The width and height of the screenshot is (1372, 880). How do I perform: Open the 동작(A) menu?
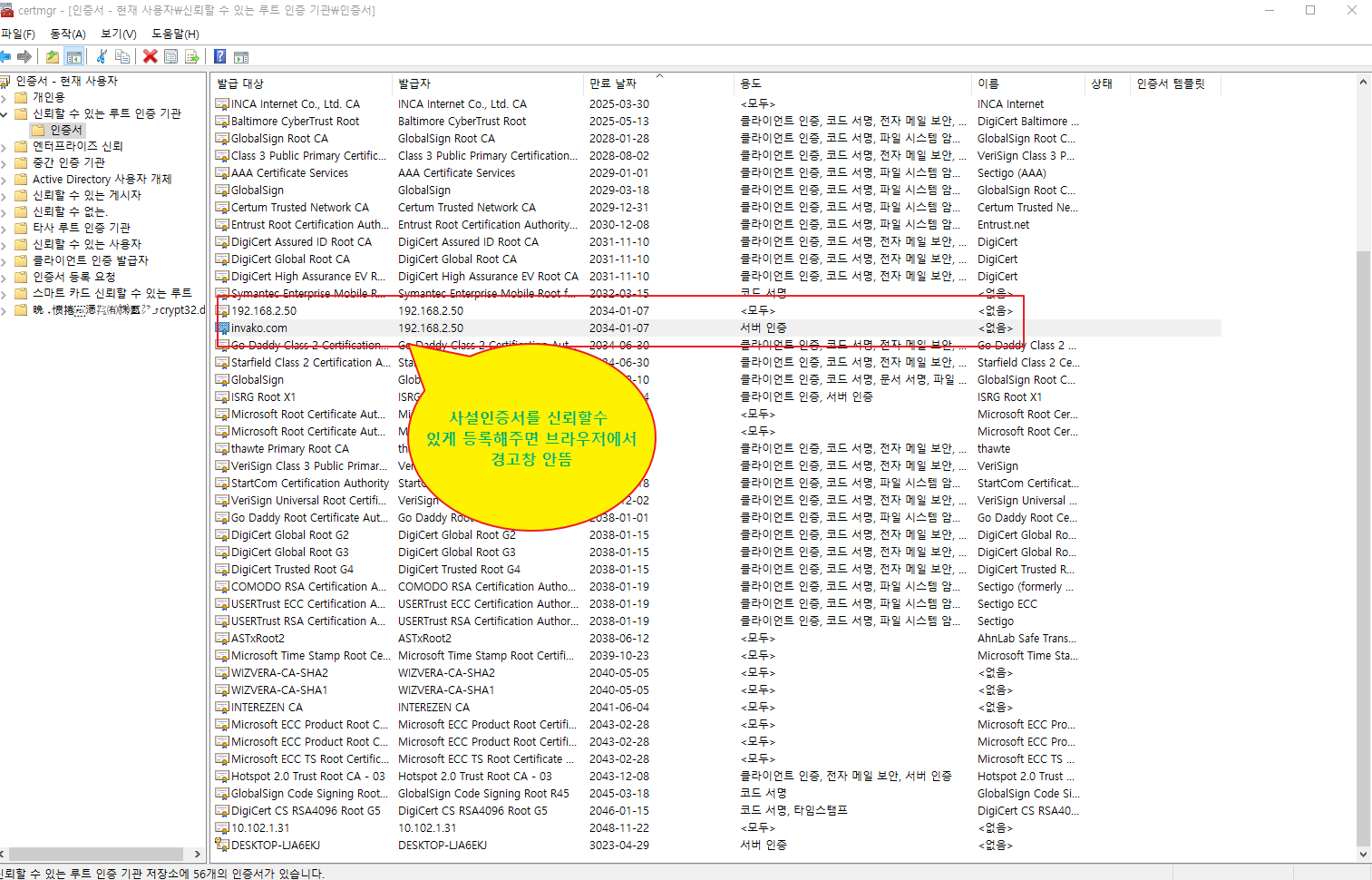[x=68, y=34]
